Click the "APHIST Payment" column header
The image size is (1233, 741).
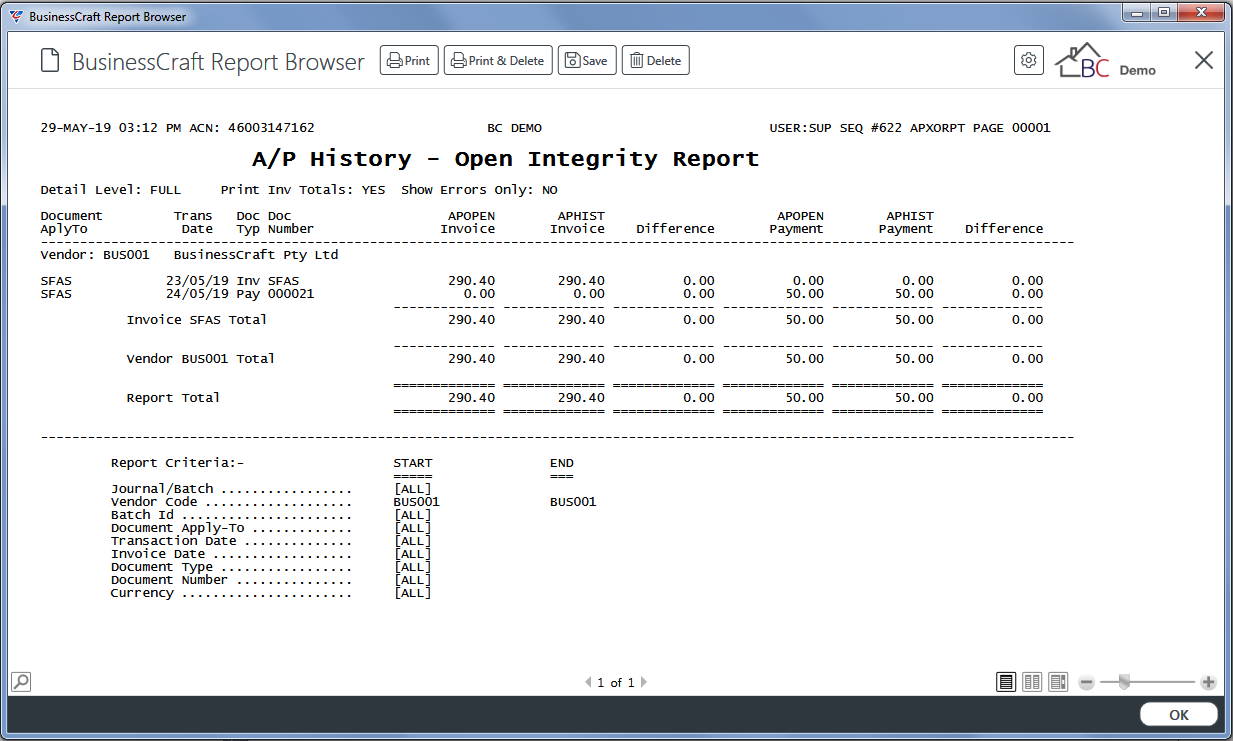906,222
